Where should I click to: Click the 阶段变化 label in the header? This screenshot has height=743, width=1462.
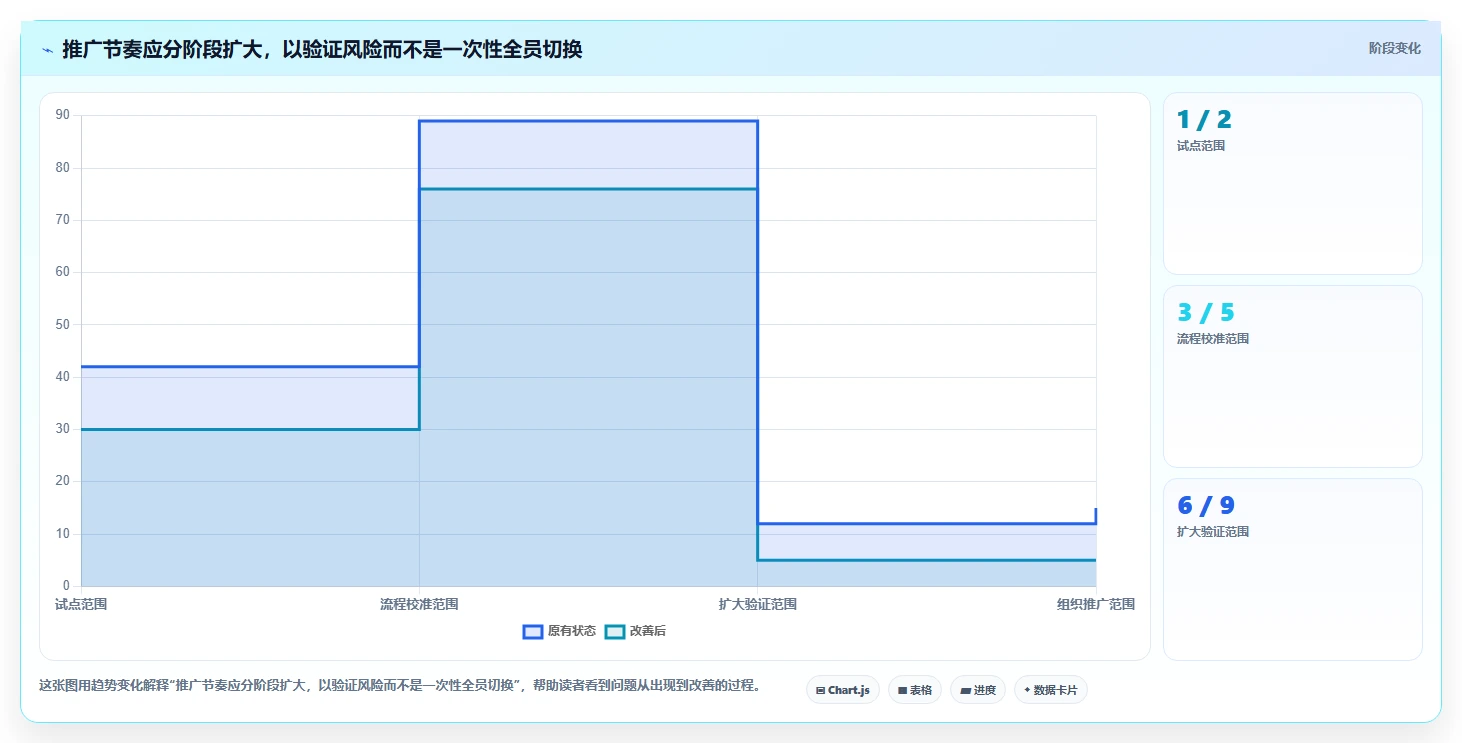click(x=1394, y=49)
